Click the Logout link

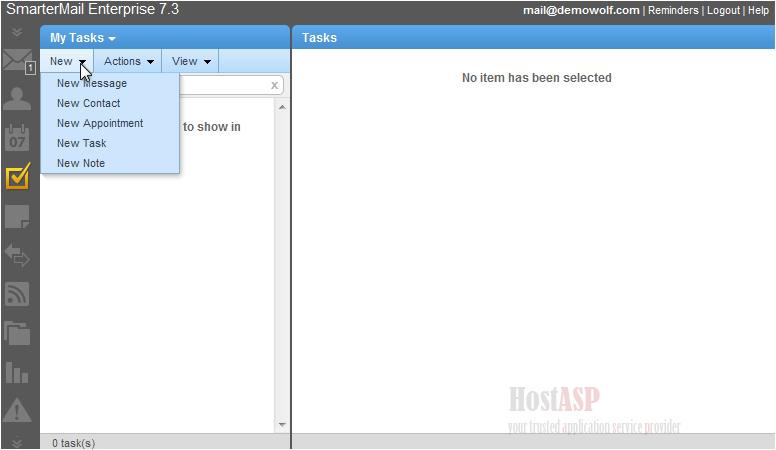[723, 10]
